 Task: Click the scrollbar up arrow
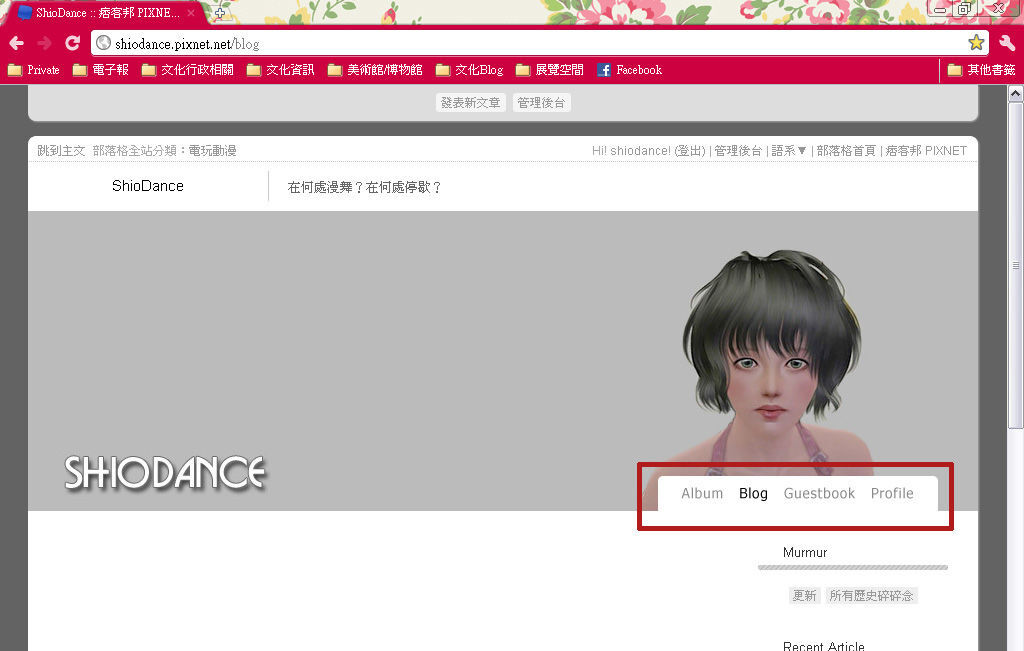(x=1016, y=93)
